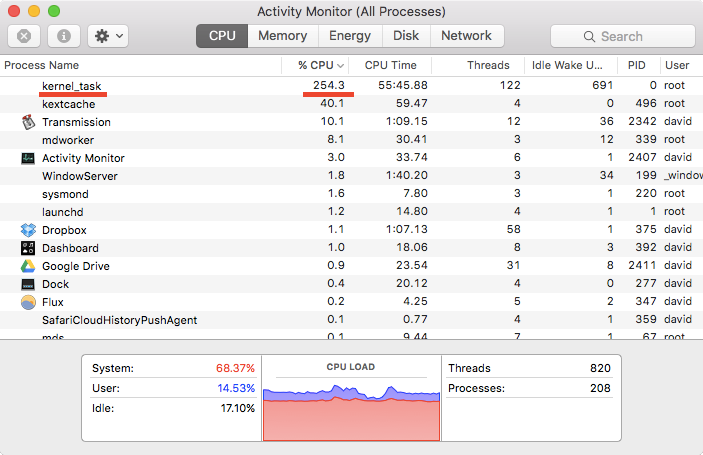Screen dimensions: 703x455
Task: Click the search magnifier icon
Action: coord(589,36)
